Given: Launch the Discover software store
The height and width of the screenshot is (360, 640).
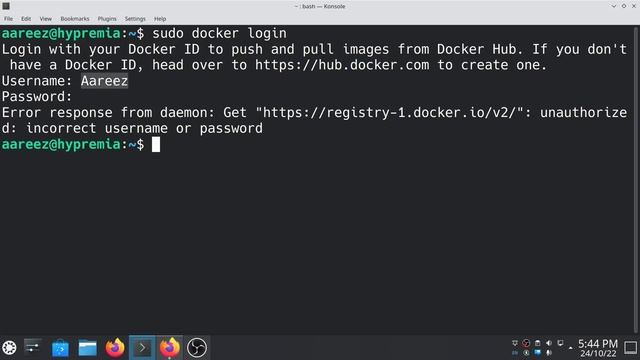Looking at the screenshot, I should 60,348.
